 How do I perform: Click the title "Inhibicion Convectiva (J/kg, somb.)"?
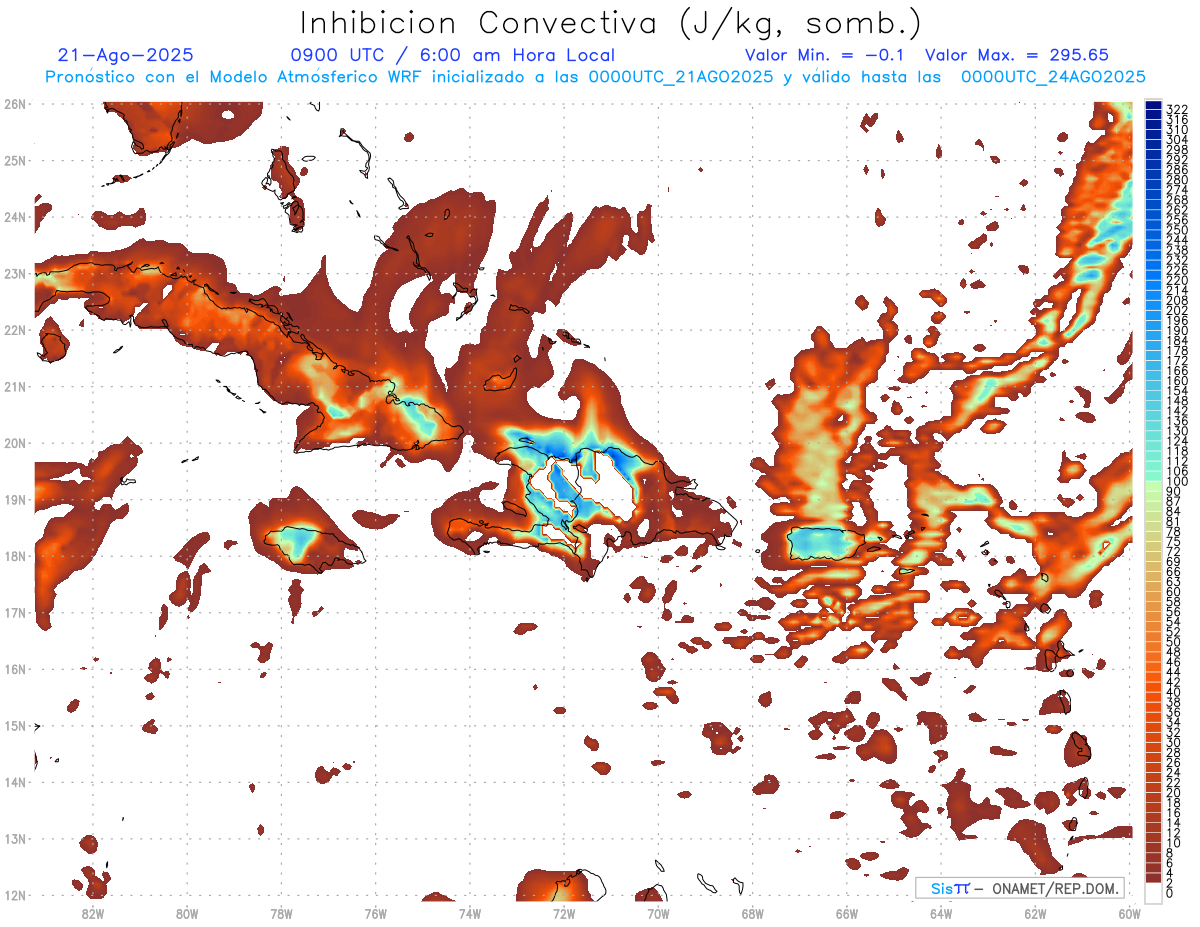(x=611, y=23)
